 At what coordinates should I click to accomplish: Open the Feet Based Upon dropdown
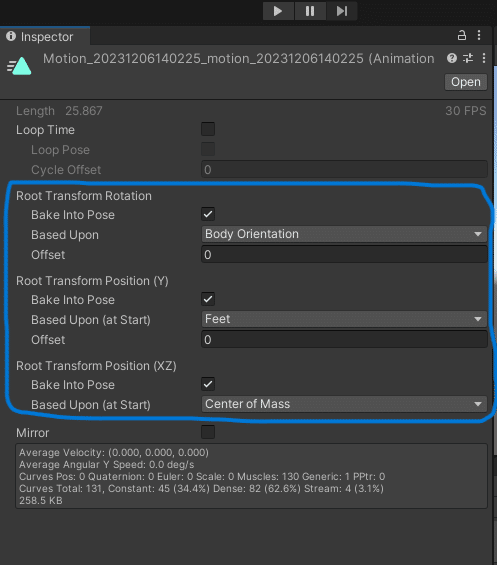[344, 319]
